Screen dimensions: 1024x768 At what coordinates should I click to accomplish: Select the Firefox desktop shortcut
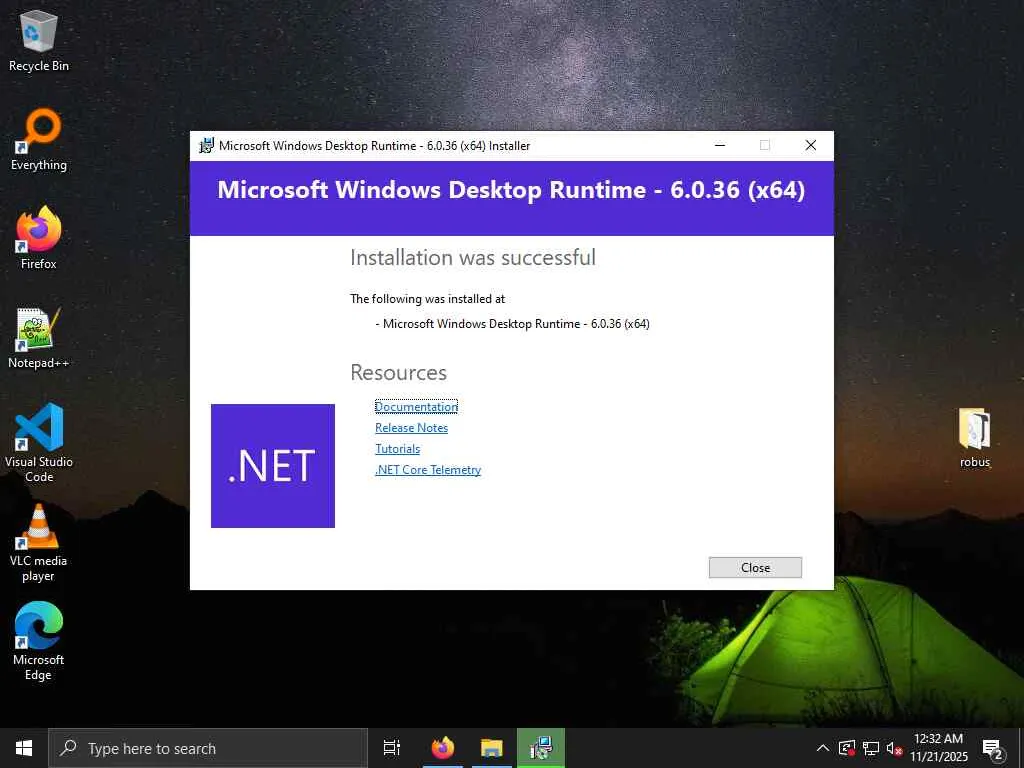(x=39, y=238)
